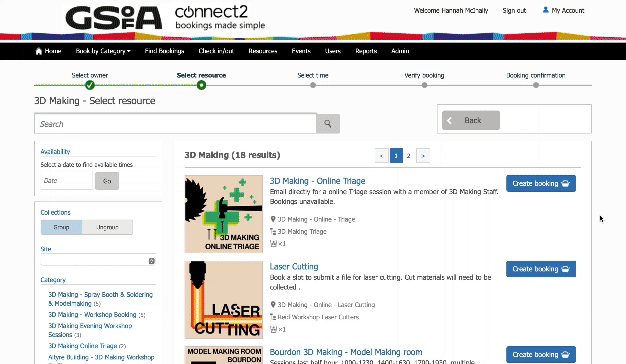Screen dimensions: 626x364
Task: Go to next results page arrow
Action: 423,156
